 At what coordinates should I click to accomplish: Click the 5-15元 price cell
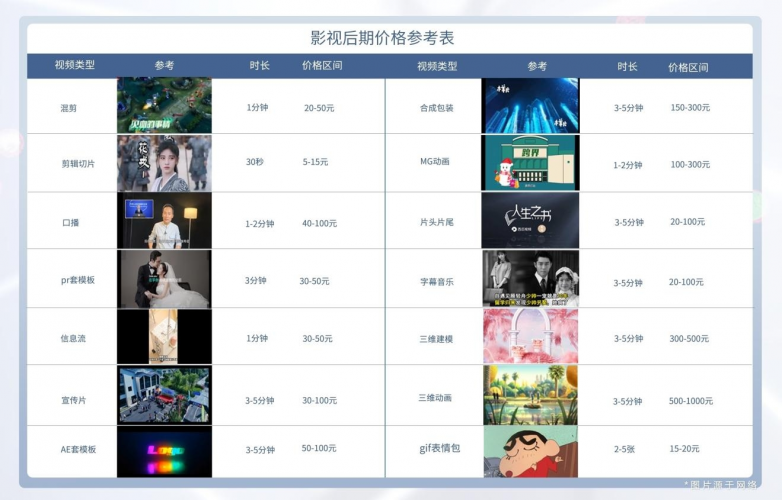pos(315,162)
